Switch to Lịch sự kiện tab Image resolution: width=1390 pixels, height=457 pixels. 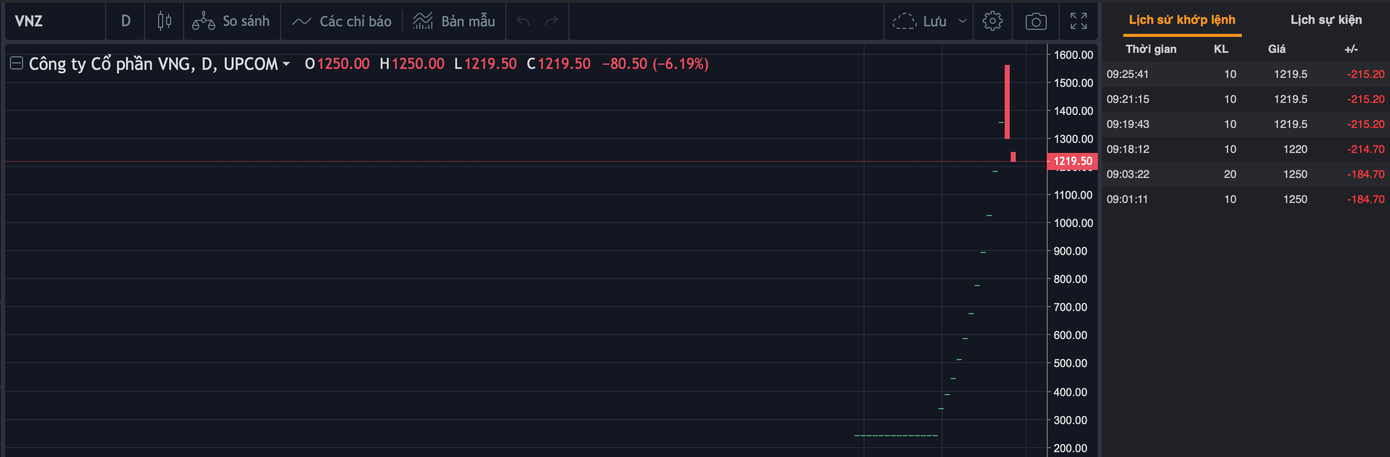[x=1325, y=20]
